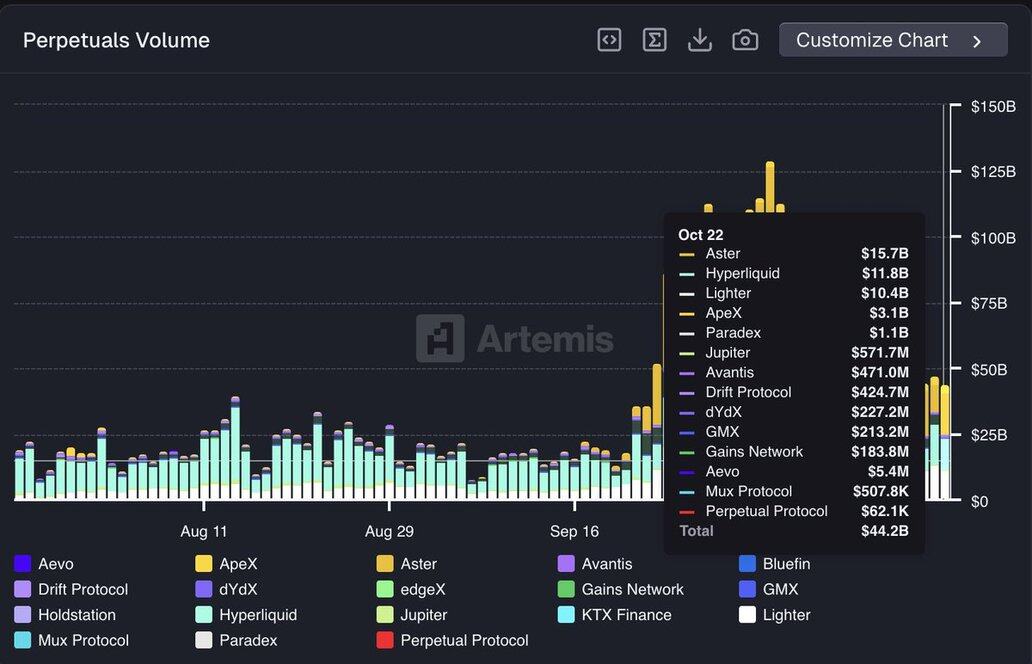Toggle Hyperliquid series in legend
Image resolution: width=1032 pixels, height=664 pixels.
(x=258, y=615)
